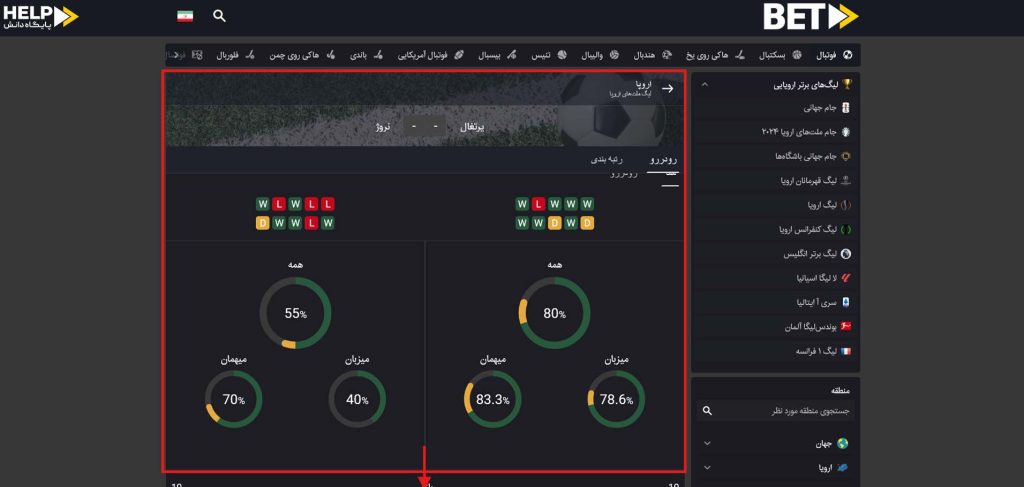
Task: Click the Ligue 1 (لیگ ۱ فرانسه) flag icon
Action: 846,351
